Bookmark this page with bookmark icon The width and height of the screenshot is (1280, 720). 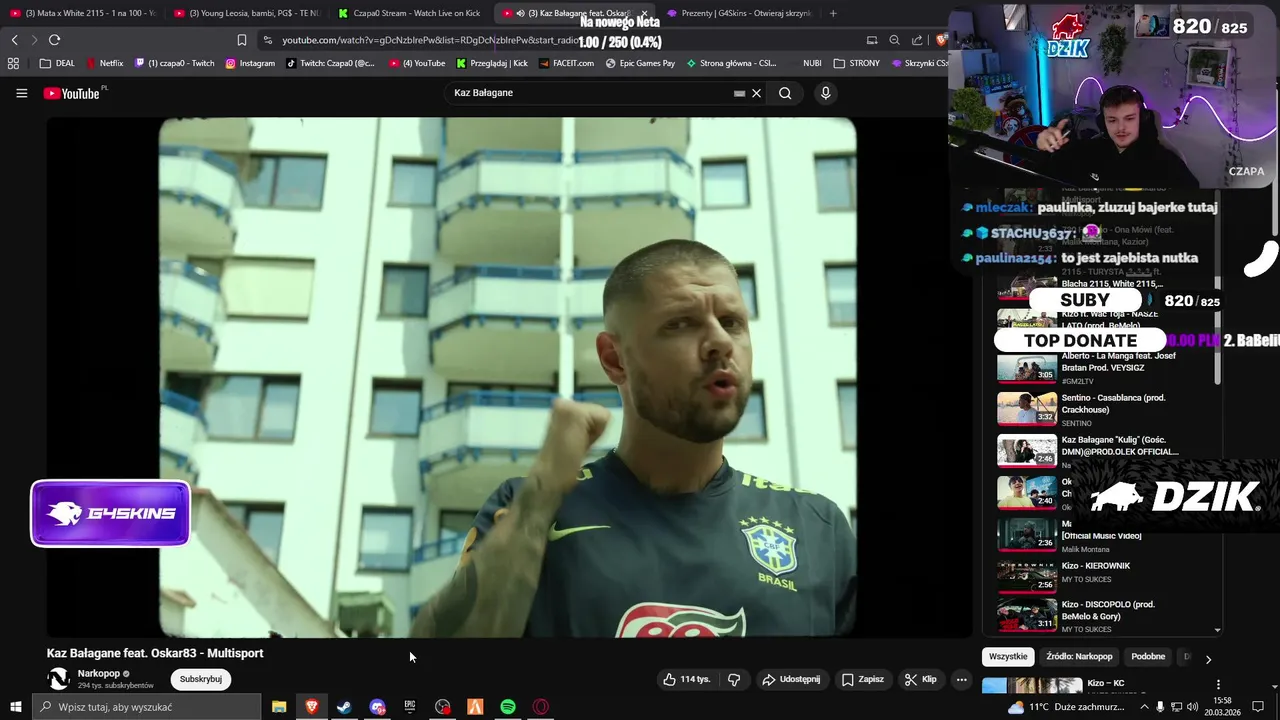click(x=241, y=40)
